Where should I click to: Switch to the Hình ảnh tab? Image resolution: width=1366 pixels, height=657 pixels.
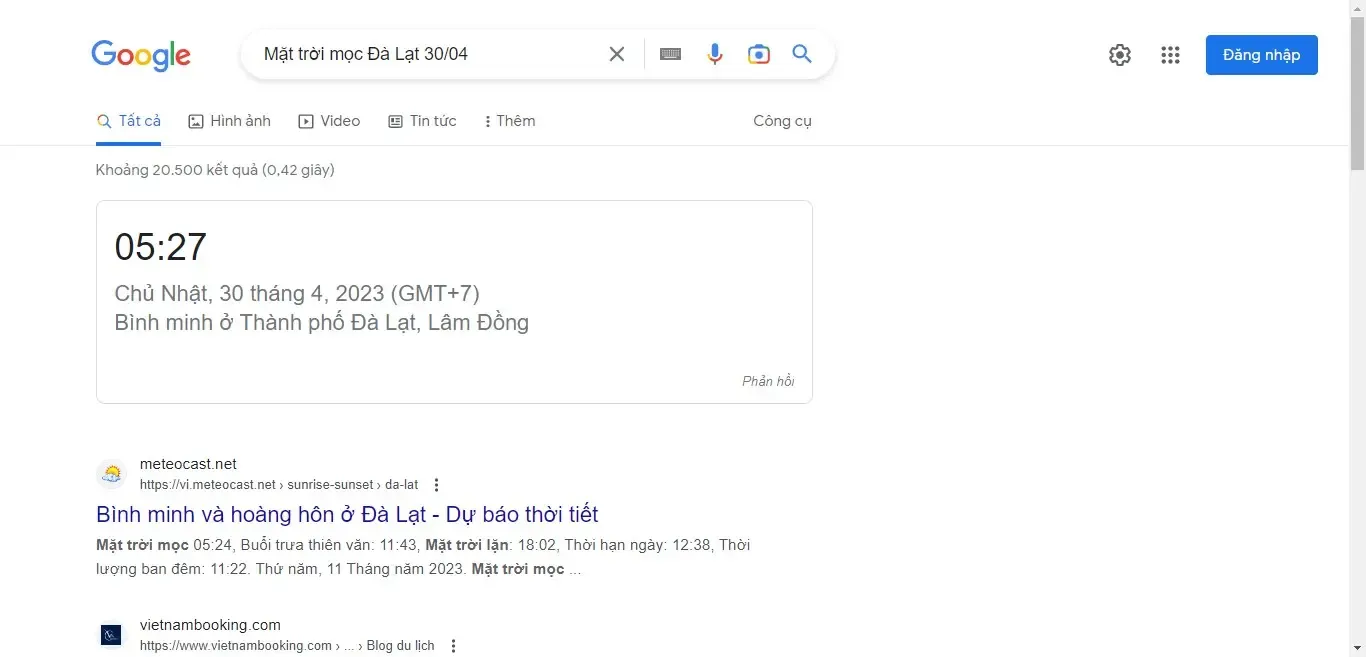click(229, 120)
